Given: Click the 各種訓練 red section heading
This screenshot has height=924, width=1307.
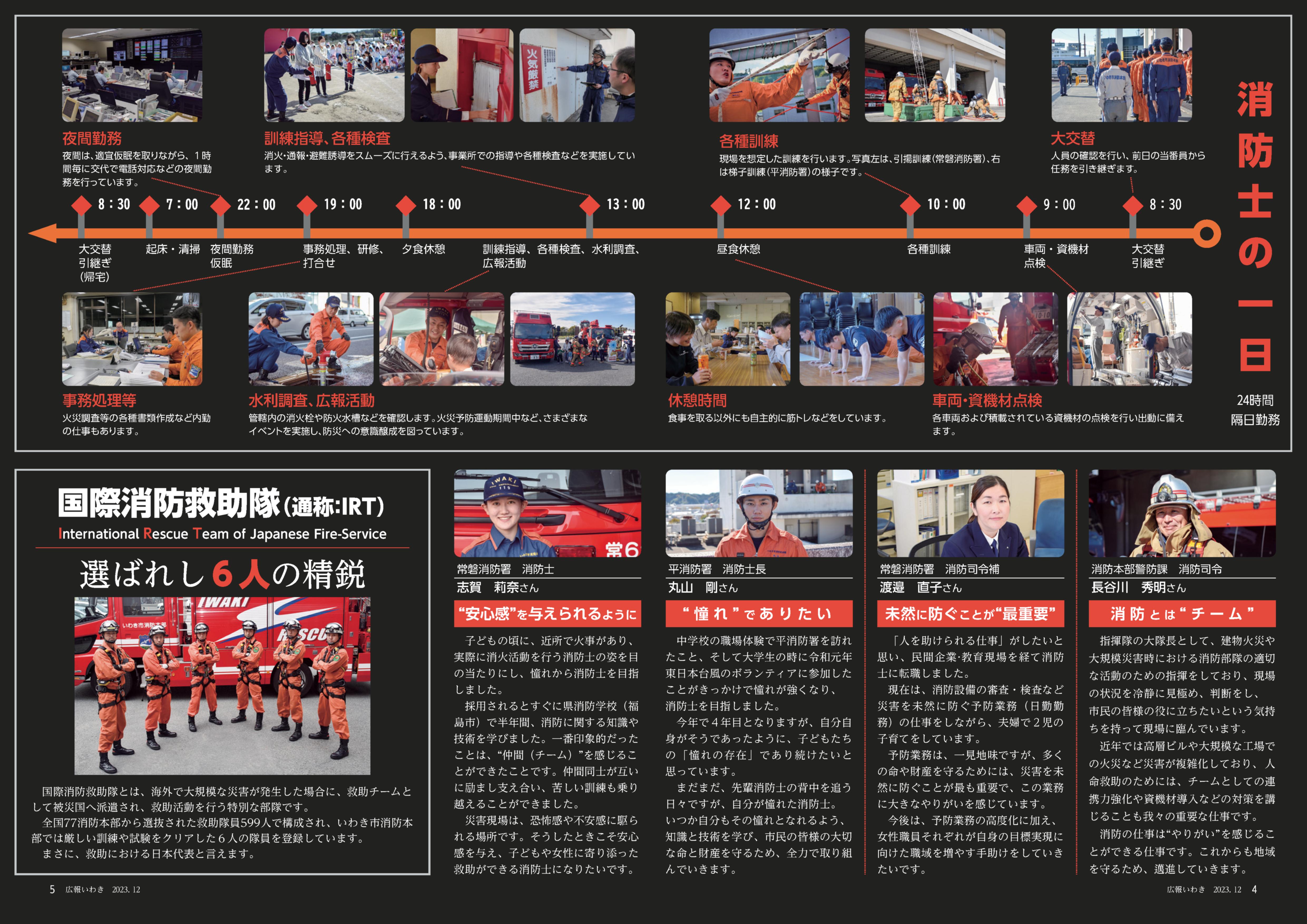Looking at the screenshot, I should coord(748,141).
